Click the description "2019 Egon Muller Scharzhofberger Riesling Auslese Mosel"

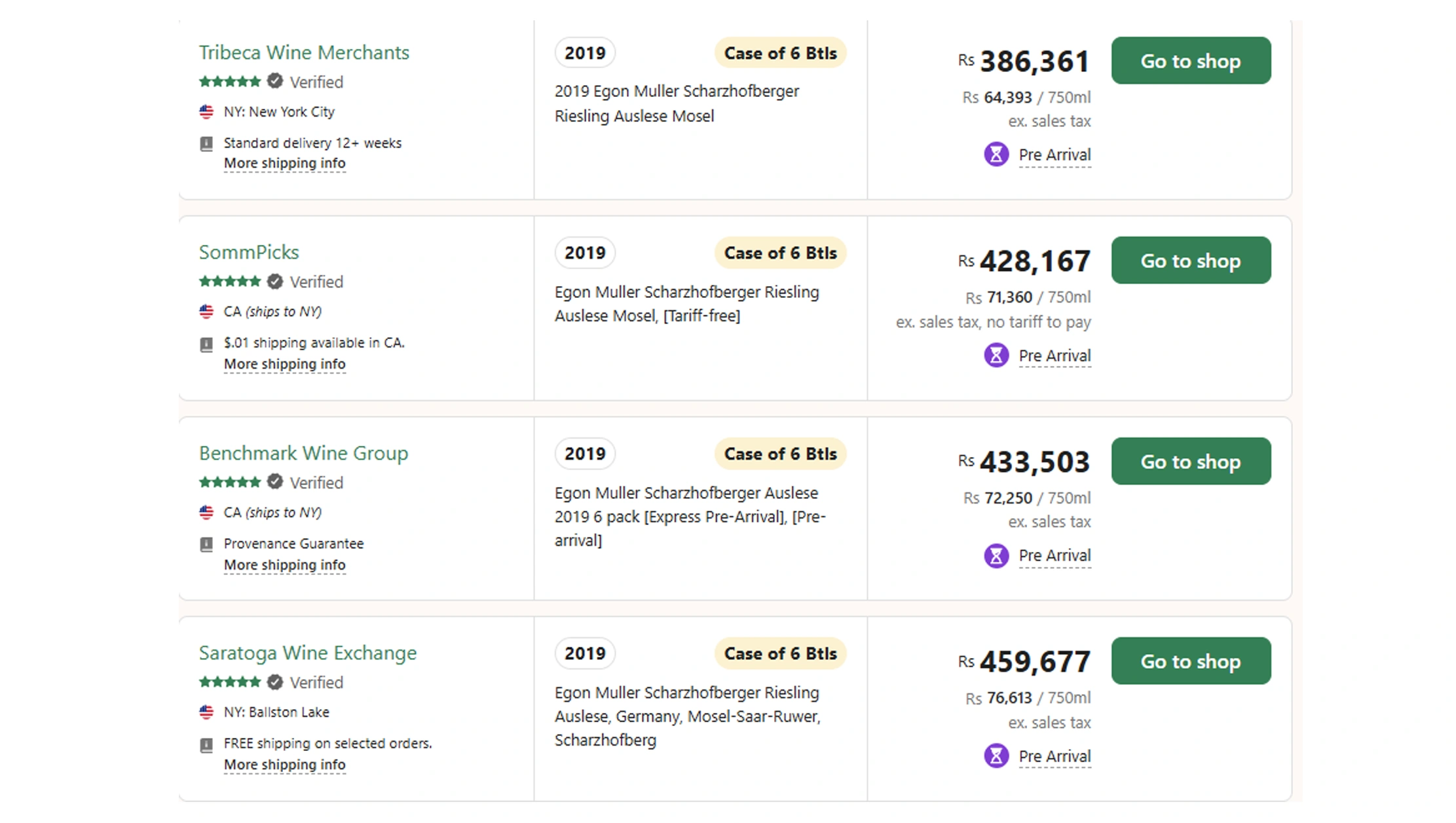(x=677, y=103)
